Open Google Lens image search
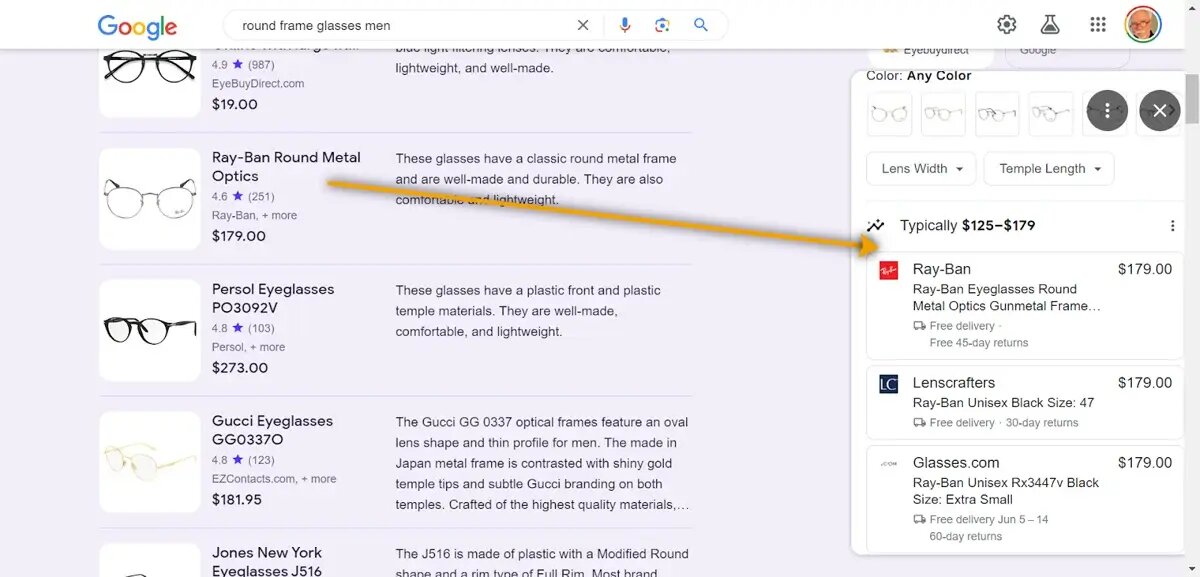Image resolution: width=1200 pixels, height=577 pixels. [x=662, y=25]
